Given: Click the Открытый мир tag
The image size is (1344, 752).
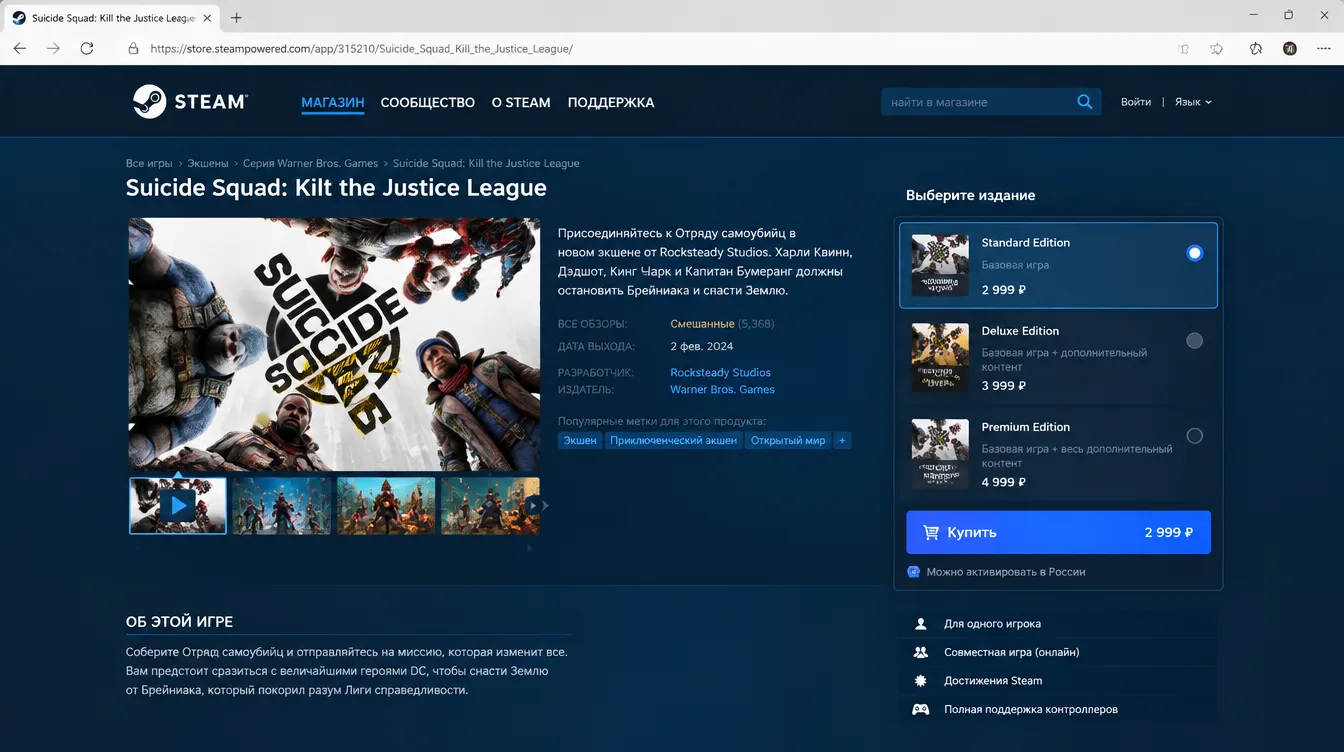Looking at the screenshot, I should (x=788, y=441).
